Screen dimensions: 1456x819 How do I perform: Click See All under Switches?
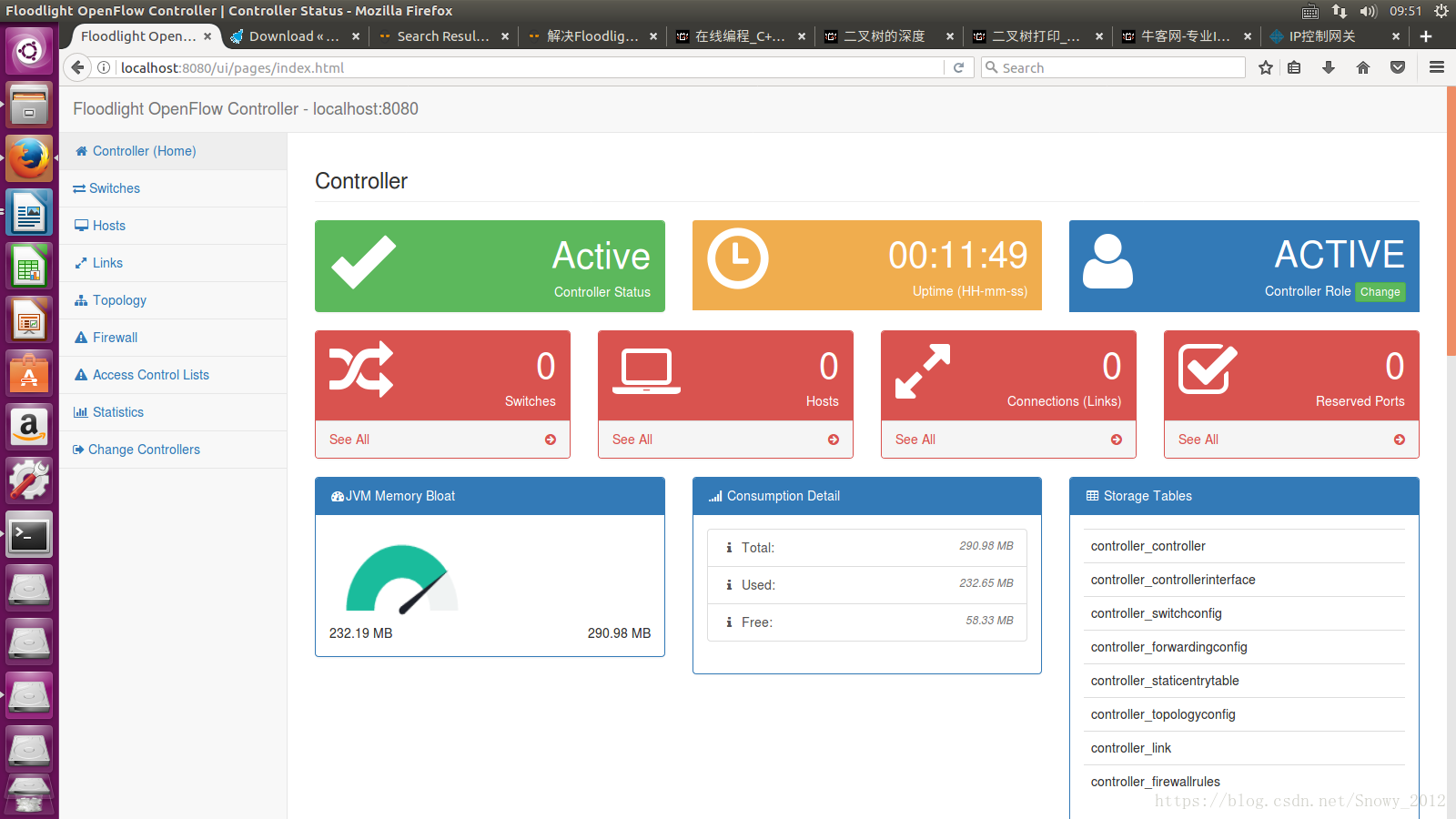pos(349,440)
